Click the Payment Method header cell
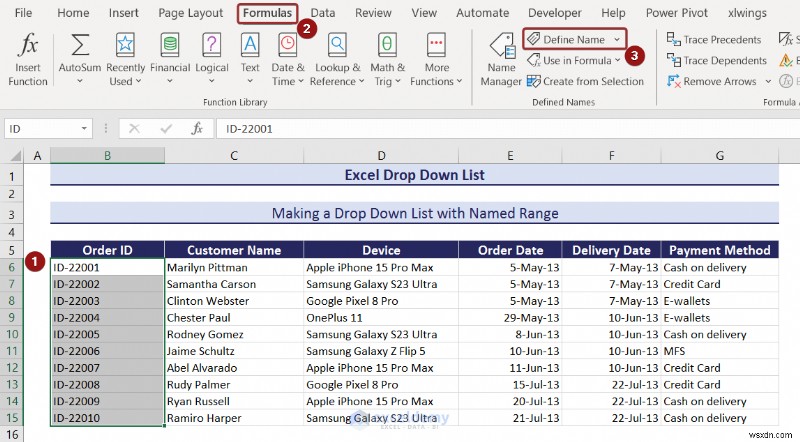 720,250
